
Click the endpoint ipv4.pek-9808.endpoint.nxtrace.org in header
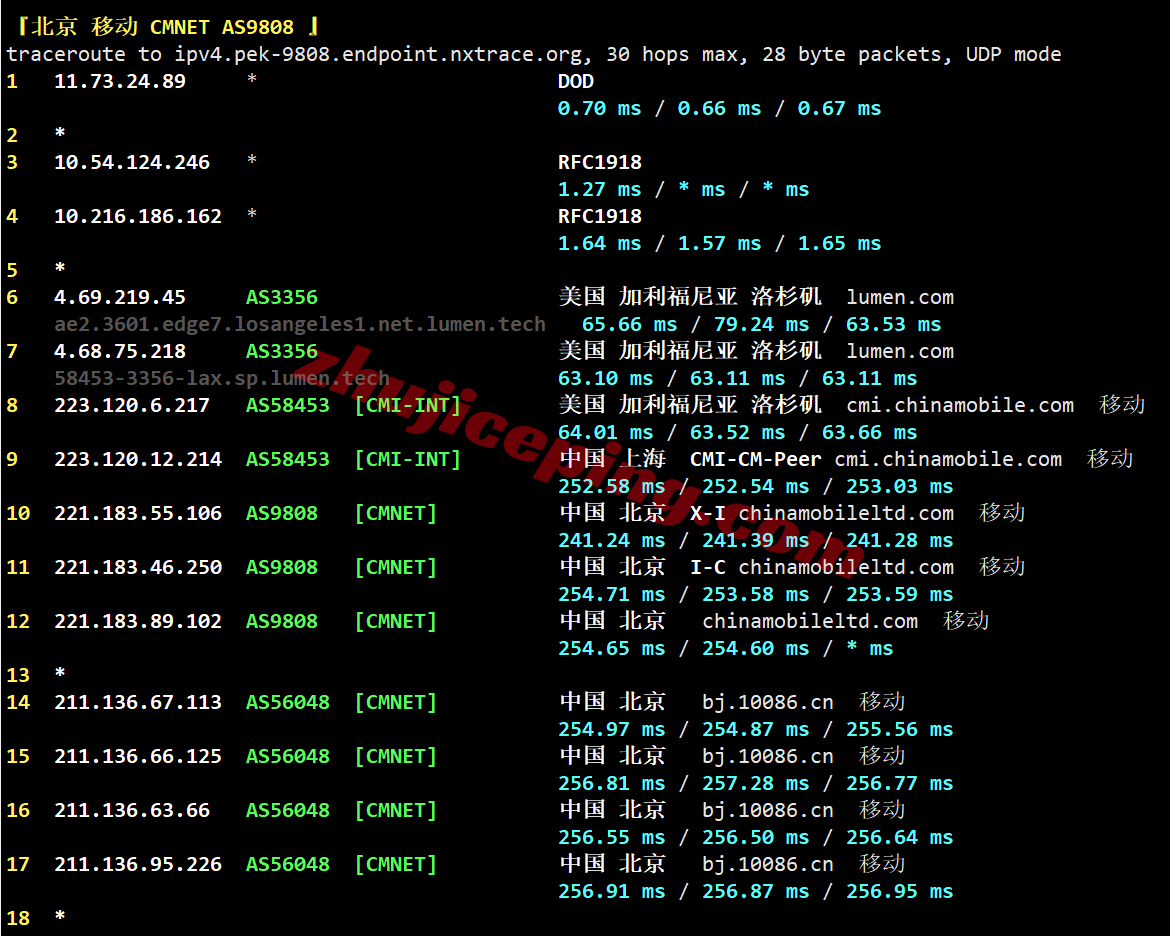pos(378,54)
